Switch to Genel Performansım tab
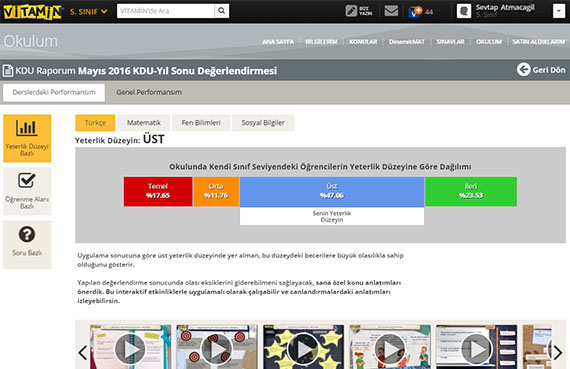This screenshot has height=369, width=570. click(149, 92)
